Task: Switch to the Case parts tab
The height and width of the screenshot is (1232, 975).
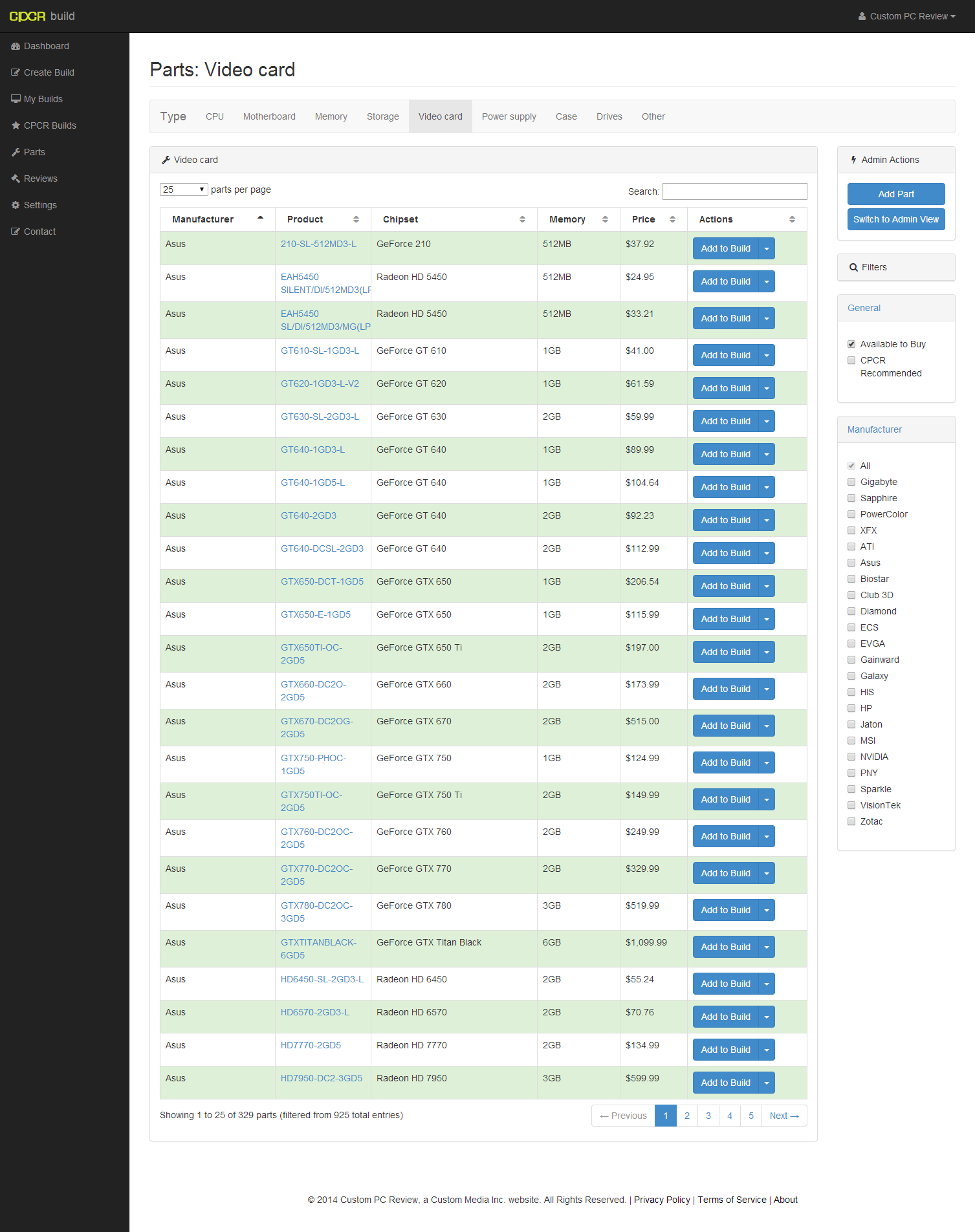Action: (566, 116)
